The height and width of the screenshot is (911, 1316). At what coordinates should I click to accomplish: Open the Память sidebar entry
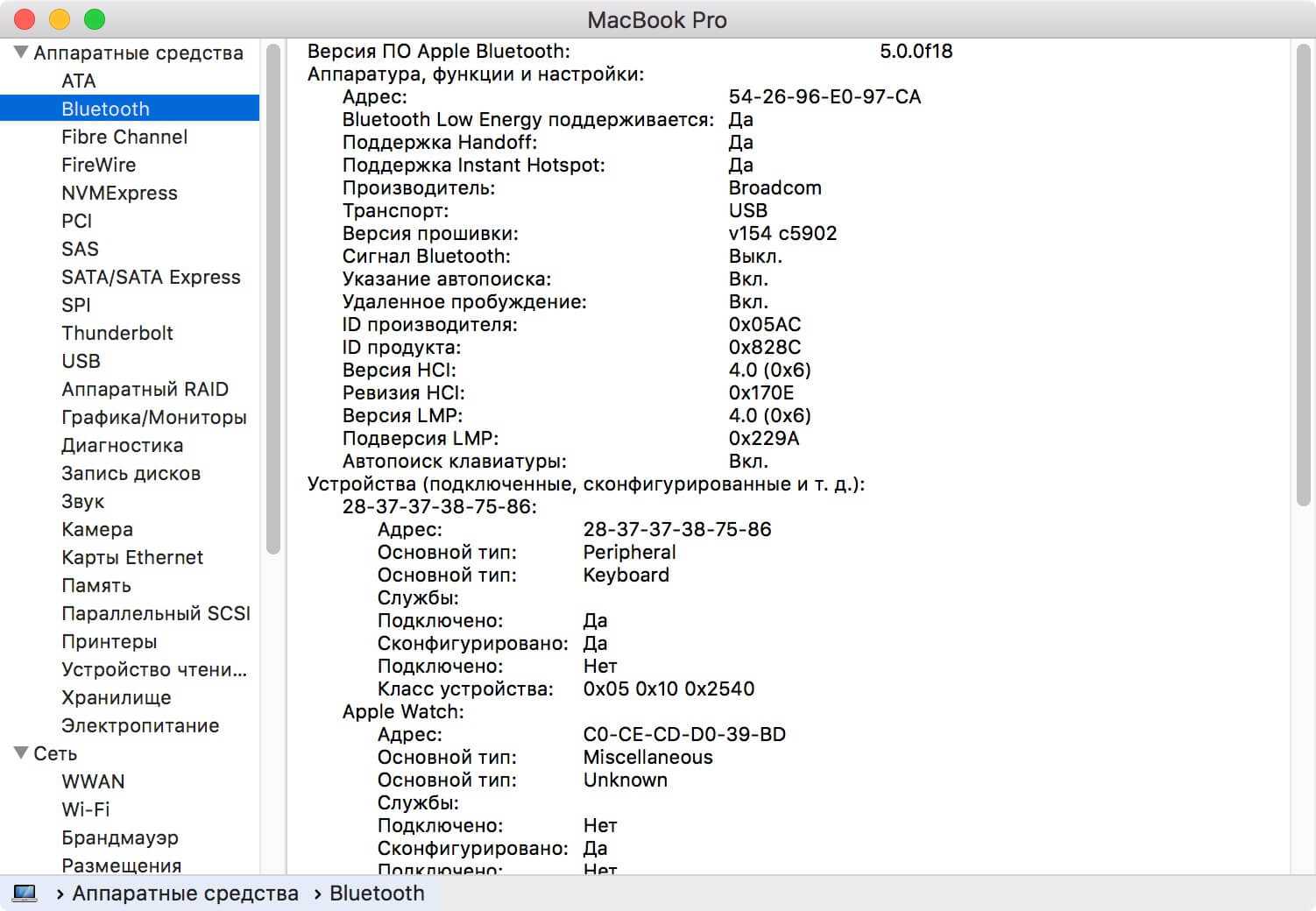[96, 585]
